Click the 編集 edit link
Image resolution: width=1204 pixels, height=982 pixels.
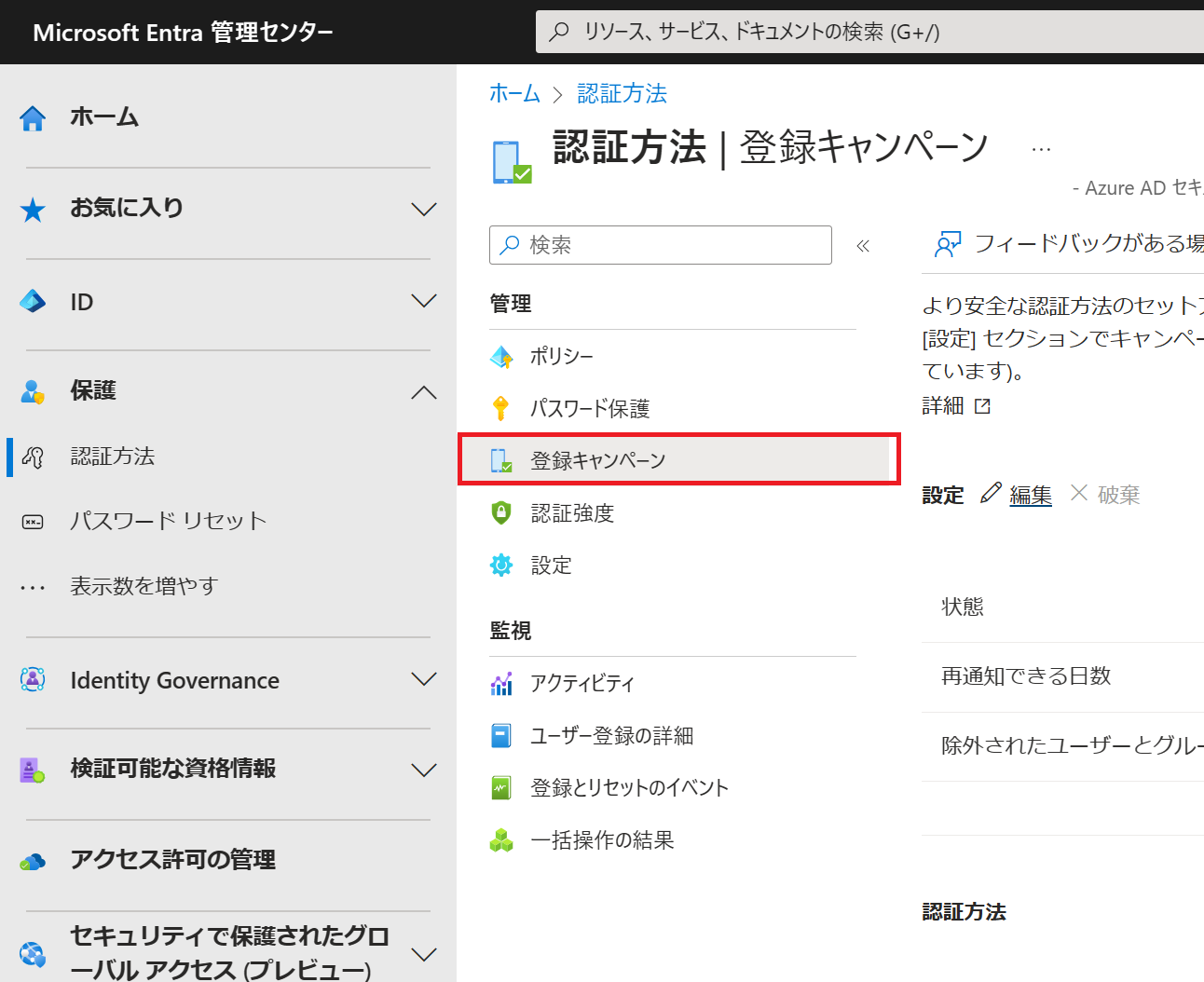pos(1031,495)
